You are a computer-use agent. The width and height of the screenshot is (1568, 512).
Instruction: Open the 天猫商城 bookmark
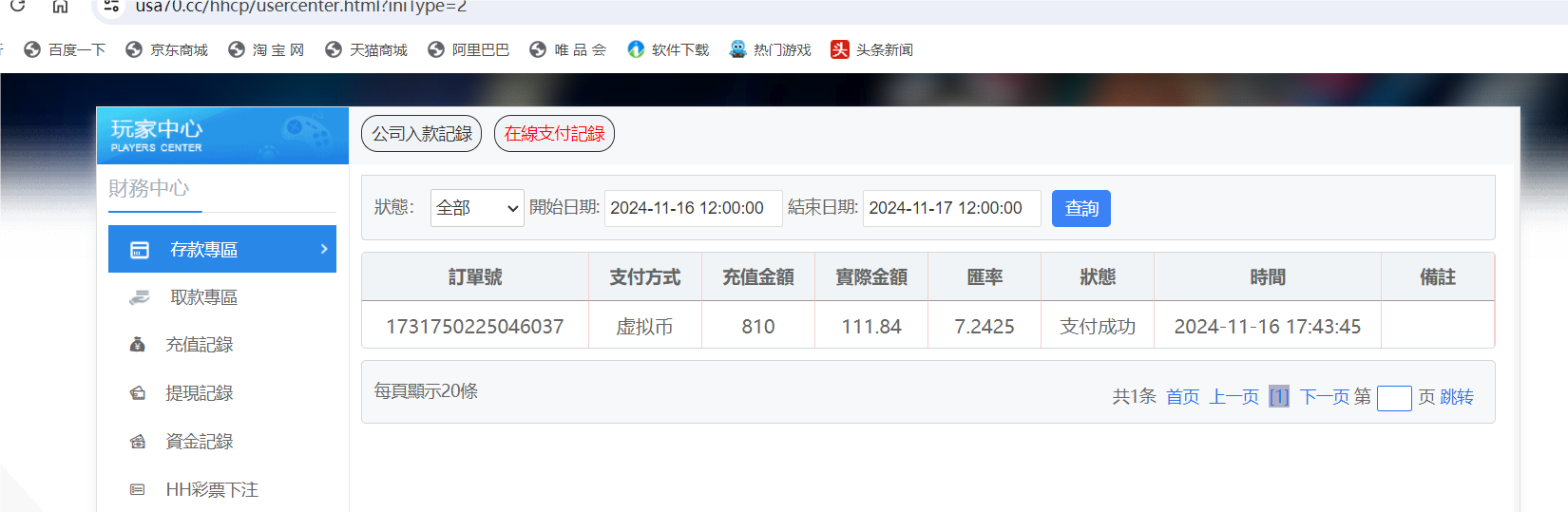[366, 49]
